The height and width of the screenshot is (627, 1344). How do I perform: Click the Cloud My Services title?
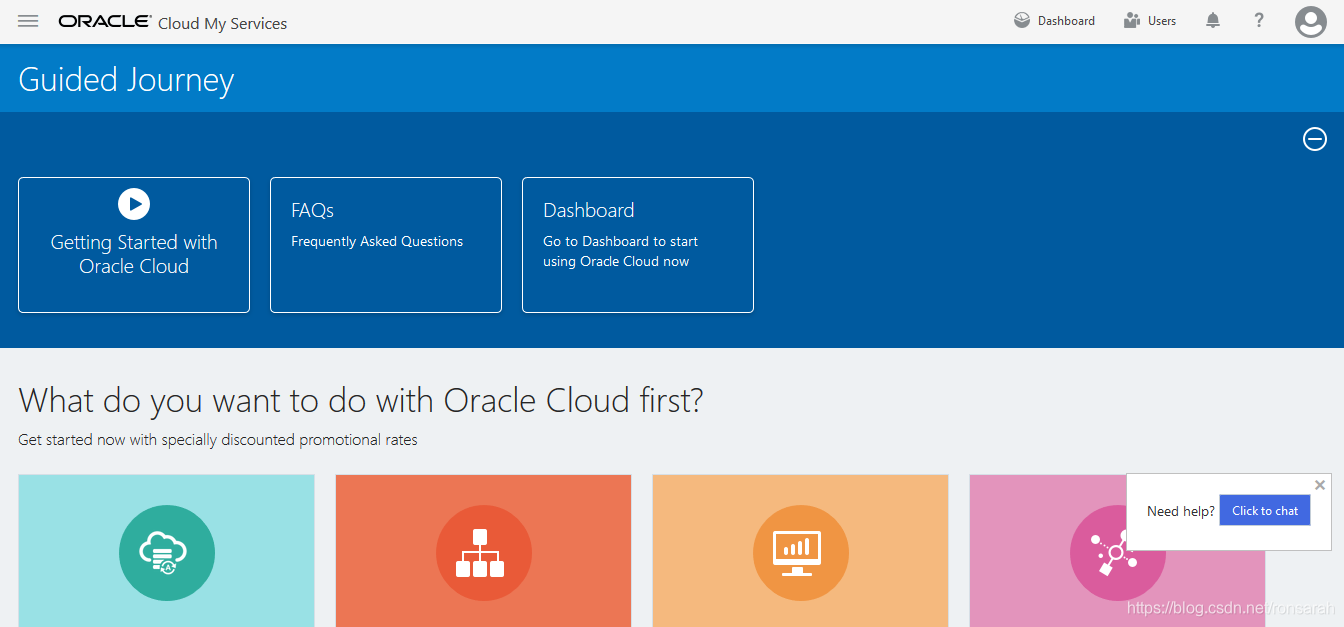pos(222,23)
